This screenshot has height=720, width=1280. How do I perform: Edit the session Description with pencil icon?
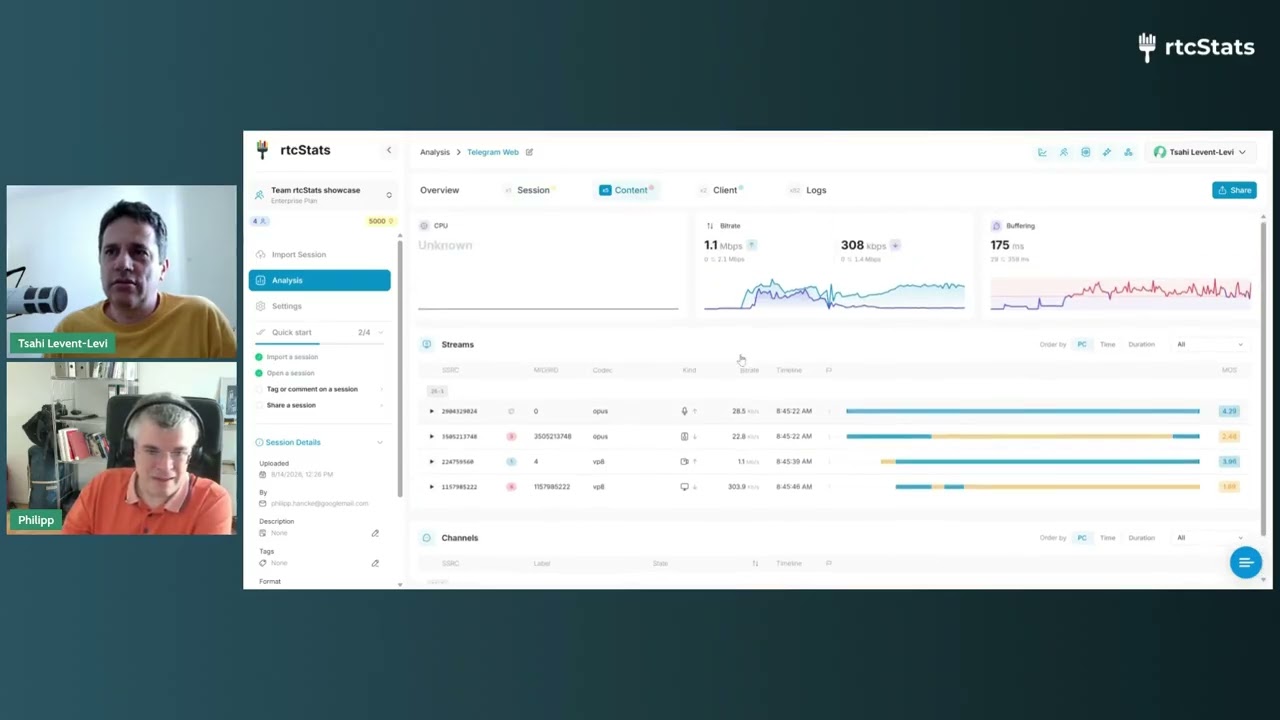tap(375, 533)
